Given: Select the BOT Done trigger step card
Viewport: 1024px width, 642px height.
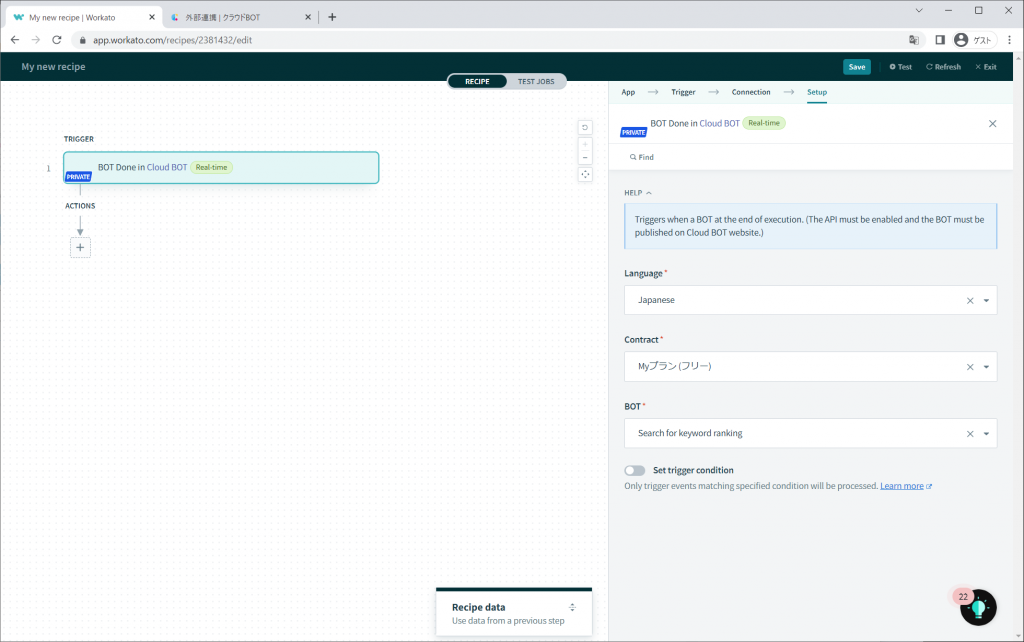Looking at the screenshot, I should point(221,168).
